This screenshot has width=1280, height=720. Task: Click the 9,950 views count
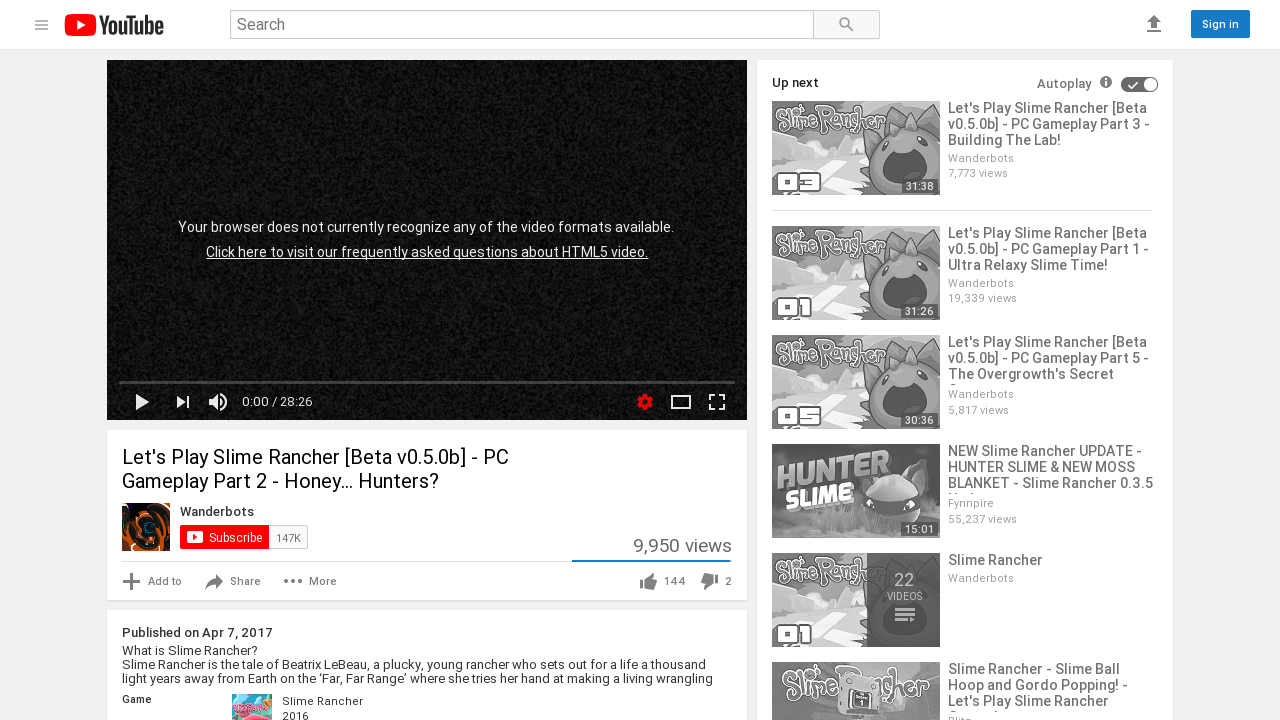[x=682, y=546]
